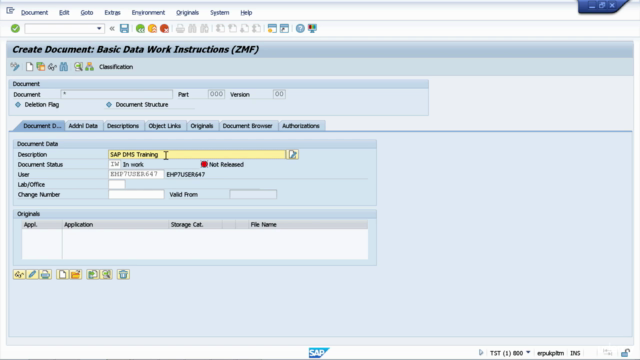
Task: Open the Extras menu
Action: (112, 13)
